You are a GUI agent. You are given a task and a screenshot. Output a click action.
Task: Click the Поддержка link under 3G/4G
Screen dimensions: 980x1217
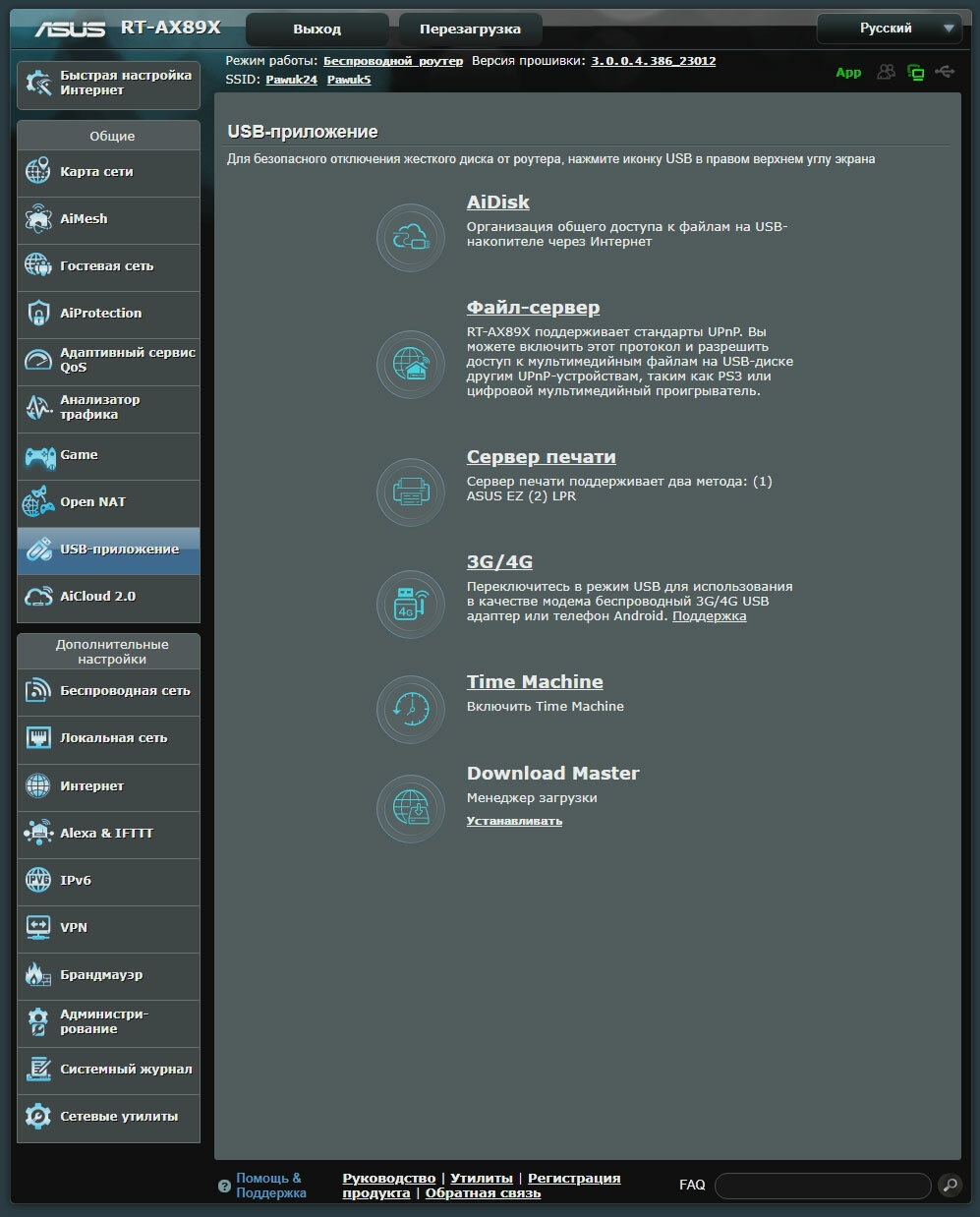(x=709, y=616)
